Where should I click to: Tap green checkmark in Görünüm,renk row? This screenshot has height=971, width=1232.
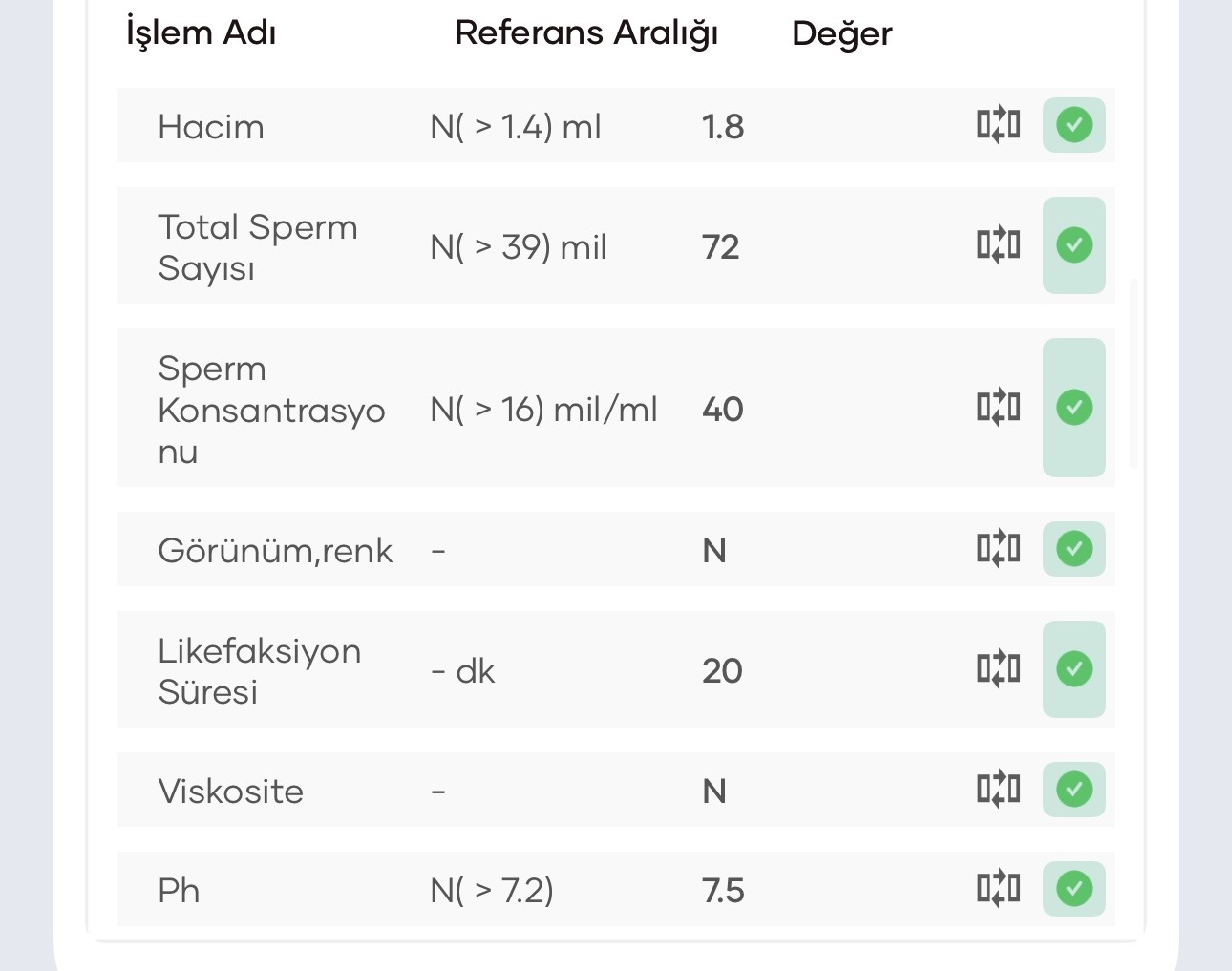pos(1074,549)
